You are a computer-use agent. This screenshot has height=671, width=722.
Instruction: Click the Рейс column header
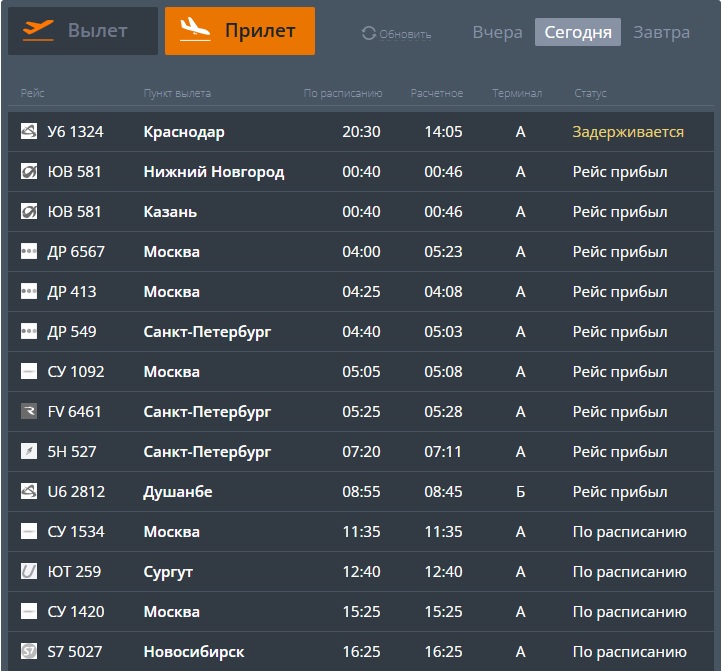pos(32,93)
